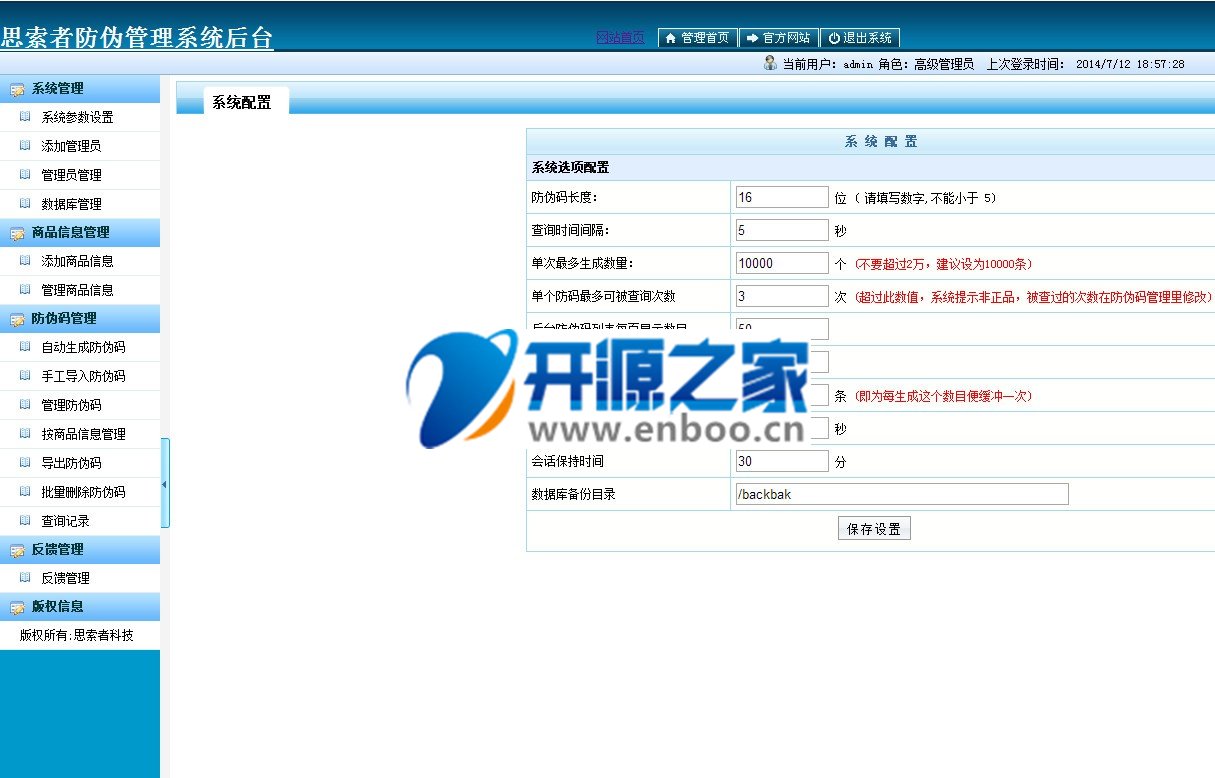
Task: Click folder icon beside 版权信息
Action: pyautogui.click(x=17, y=607)
